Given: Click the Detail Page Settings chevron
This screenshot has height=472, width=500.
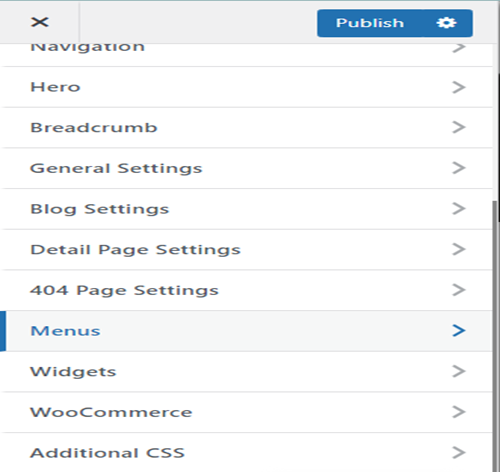Looking at the screenshot, I should pyautogui.click(x=459, y=249).
